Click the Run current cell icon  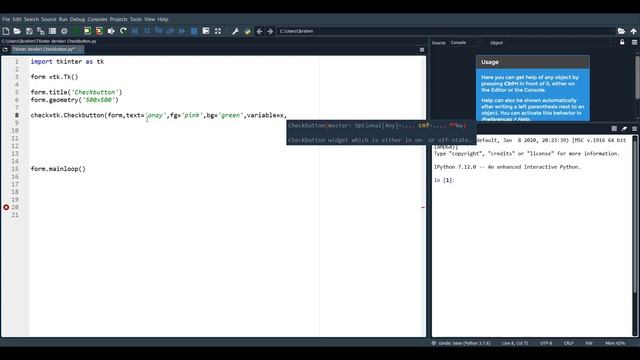coord(88,31)
